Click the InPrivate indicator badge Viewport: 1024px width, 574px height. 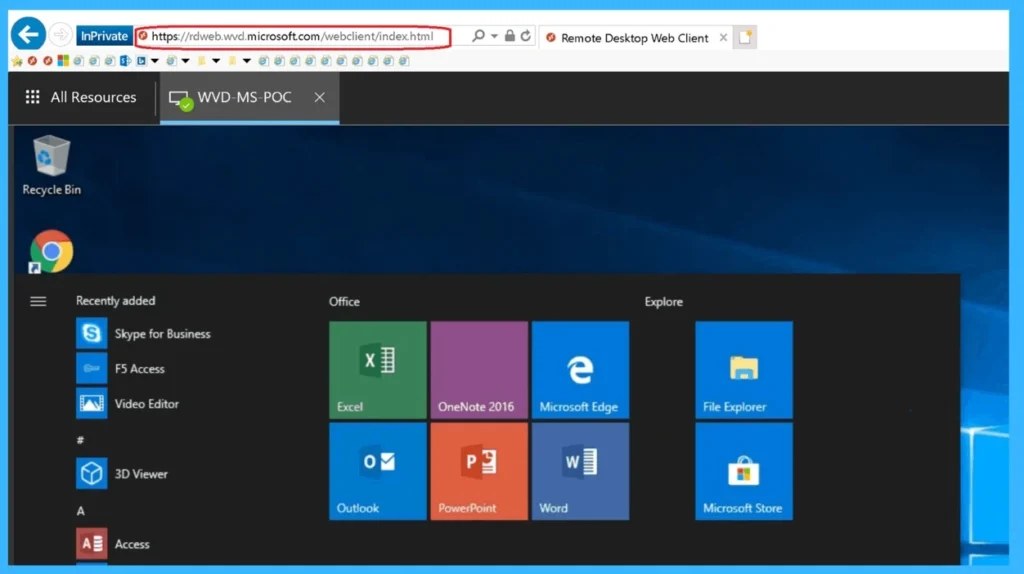[x=104, y=36]
